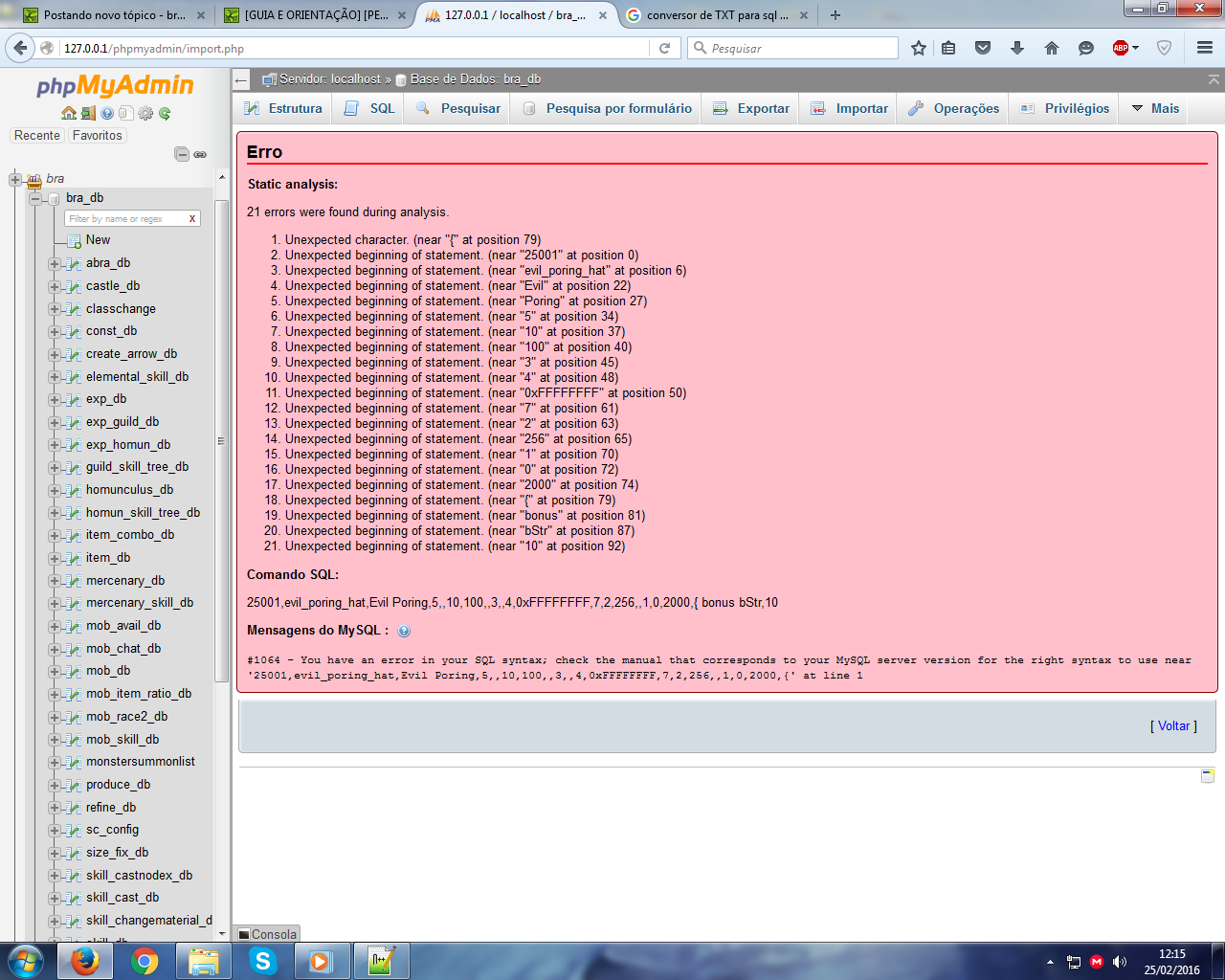Expand the abra_db table node

click(x=55, y=264)
